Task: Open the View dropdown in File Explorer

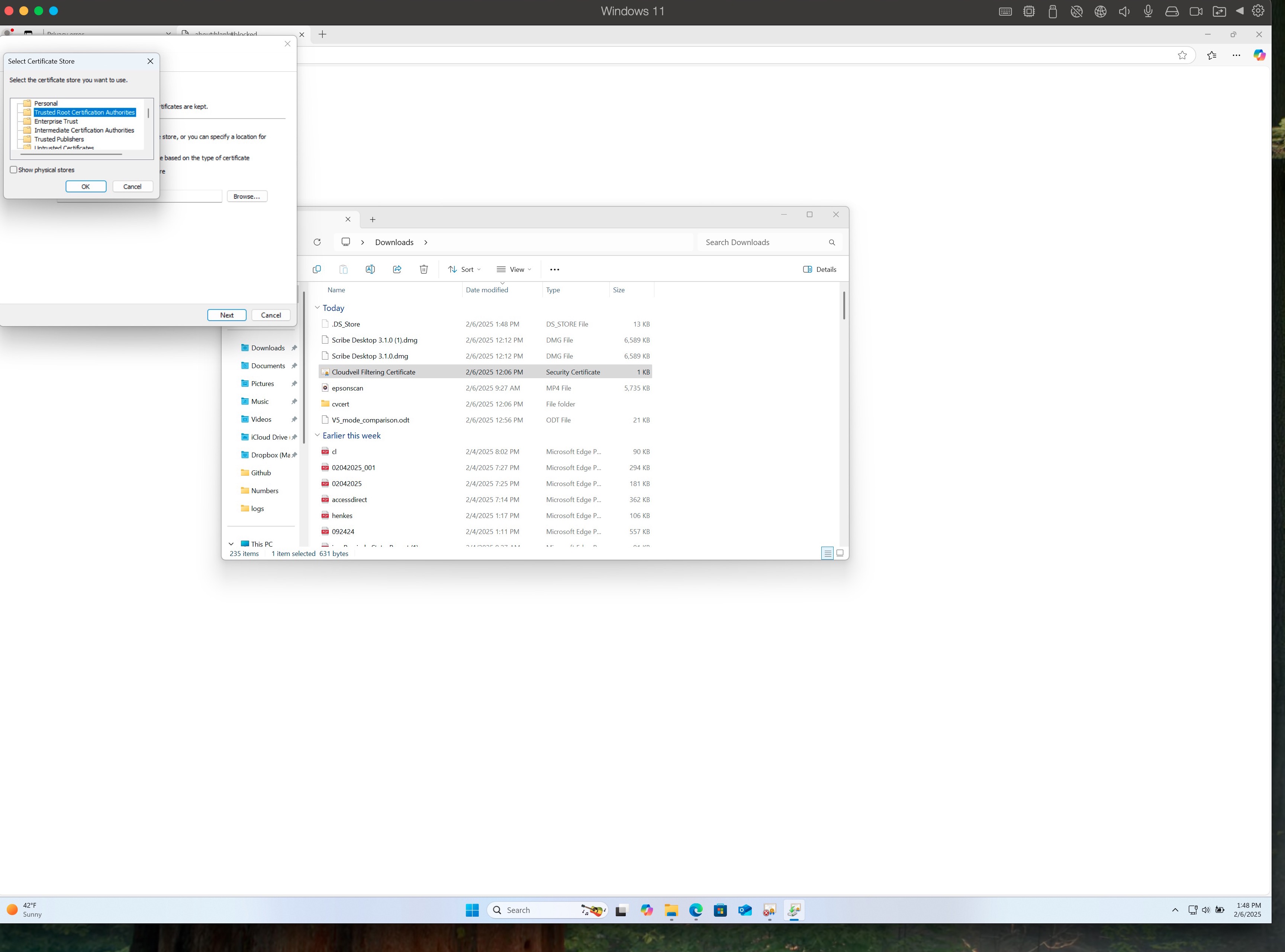Action: (x=514, y=269)
